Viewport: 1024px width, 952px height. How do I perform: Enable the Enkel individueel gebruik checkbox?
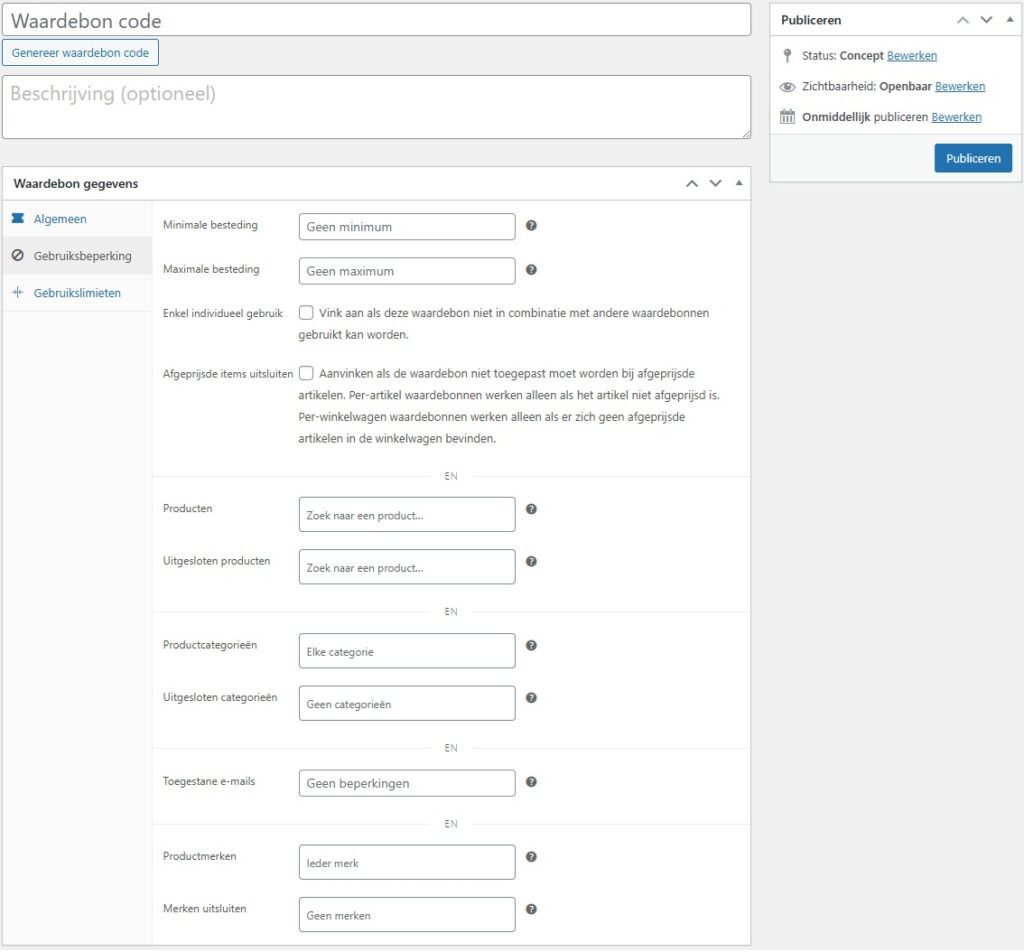click(306, 313)
